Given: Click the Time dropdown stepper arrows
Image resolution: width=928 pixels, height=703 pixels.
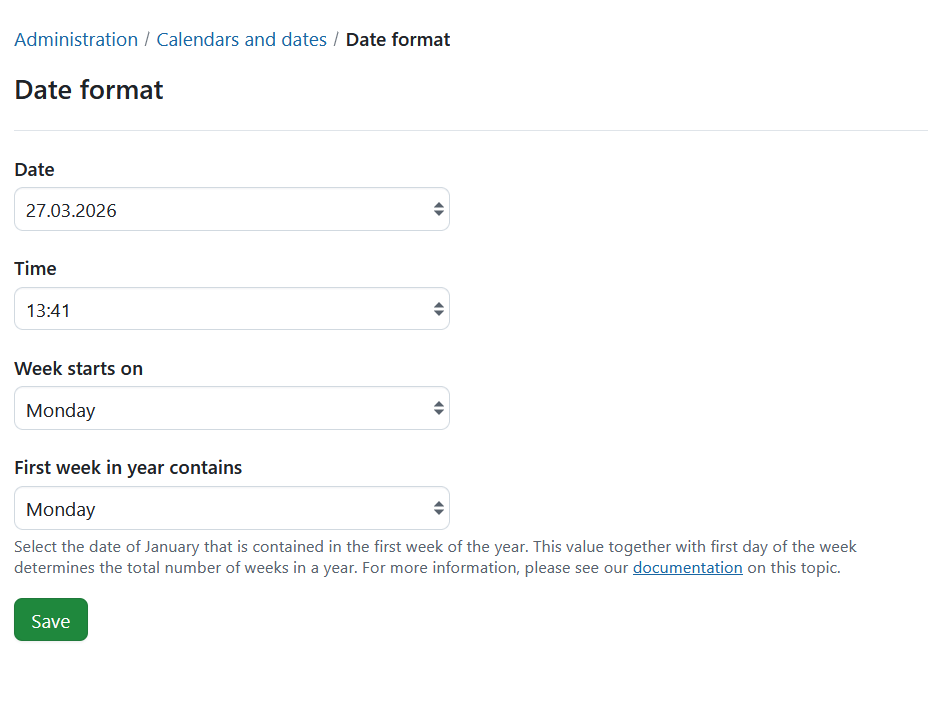Looking at the screenshot, I should click(438, 308).
